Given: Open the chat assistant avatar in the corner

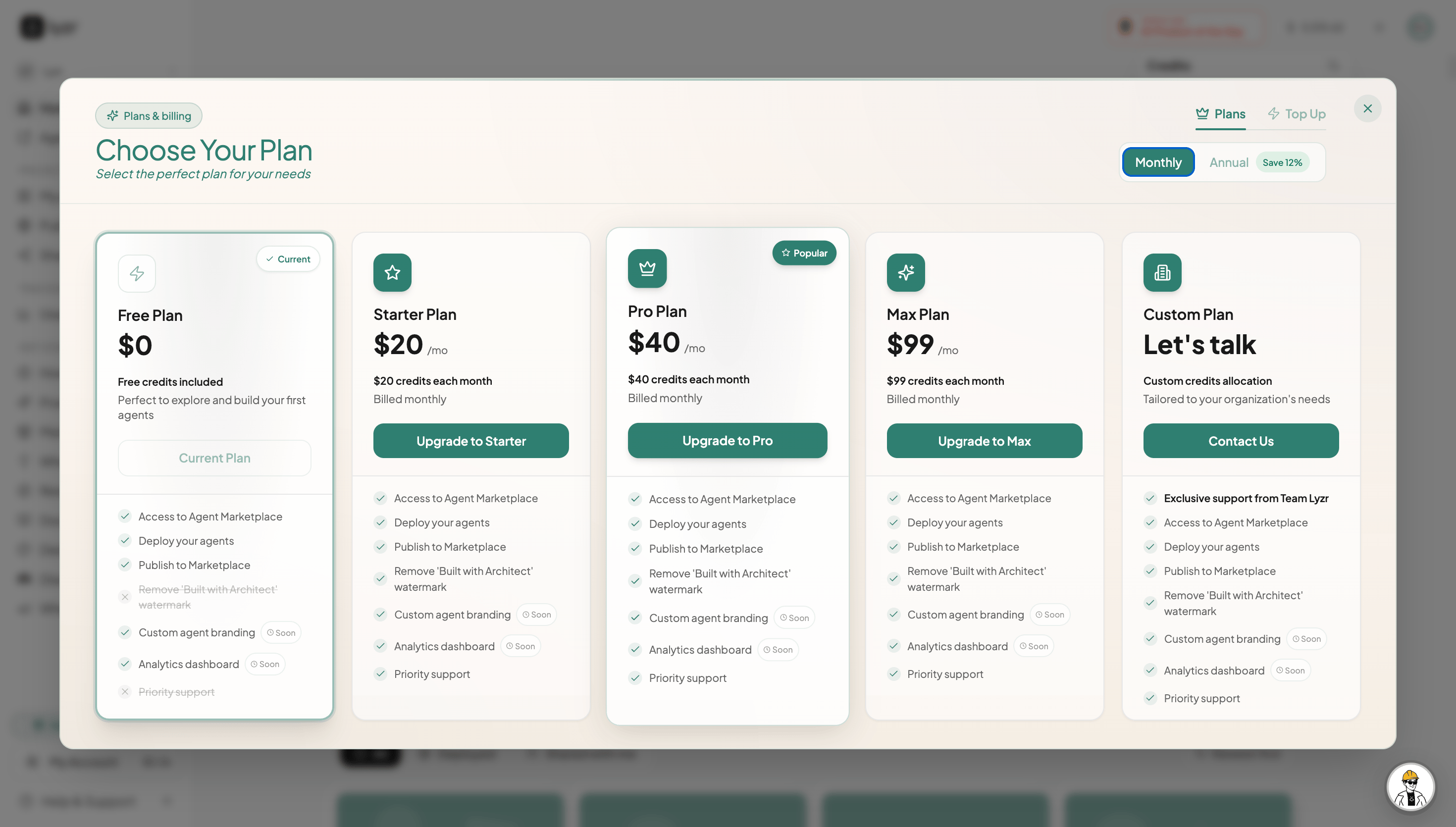Looking at the screenshot, I should click(x=1410, y=787).
